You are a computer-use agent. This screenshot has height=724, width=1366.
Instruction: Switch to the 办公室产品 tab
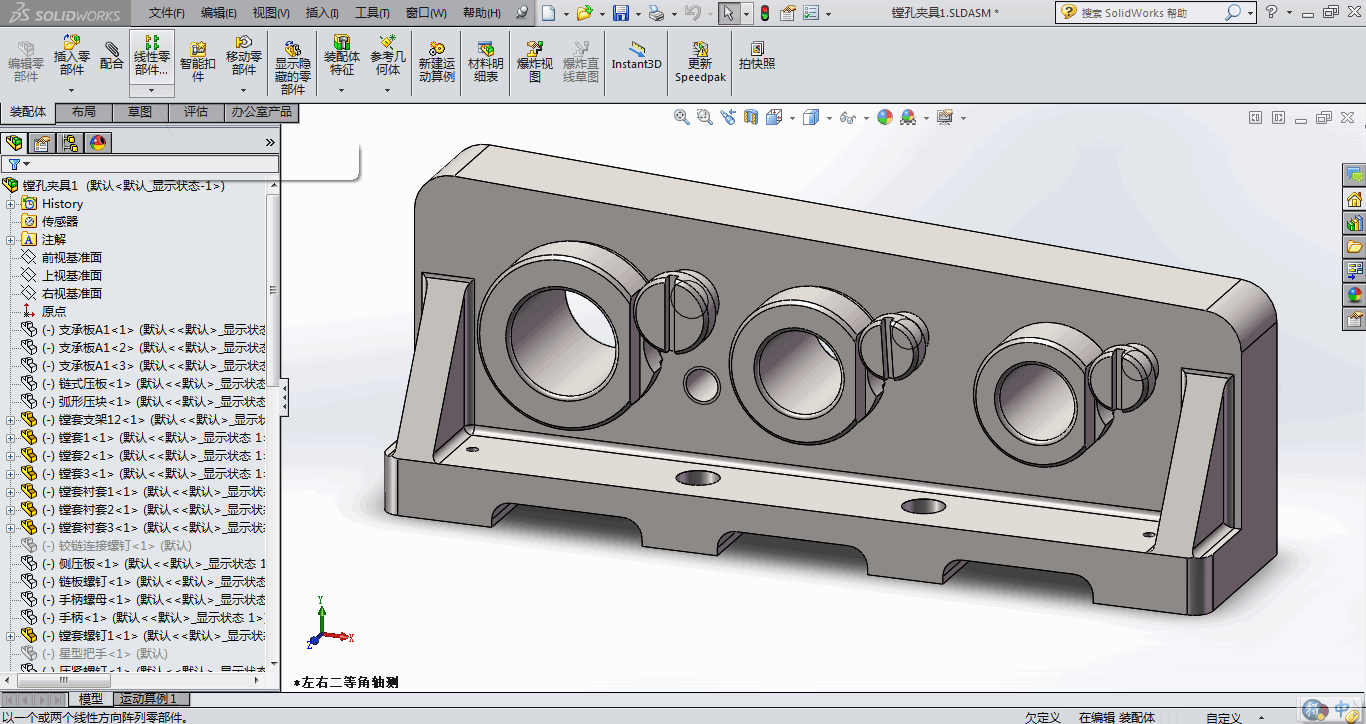pyautogui.click(x=261, y=112)
